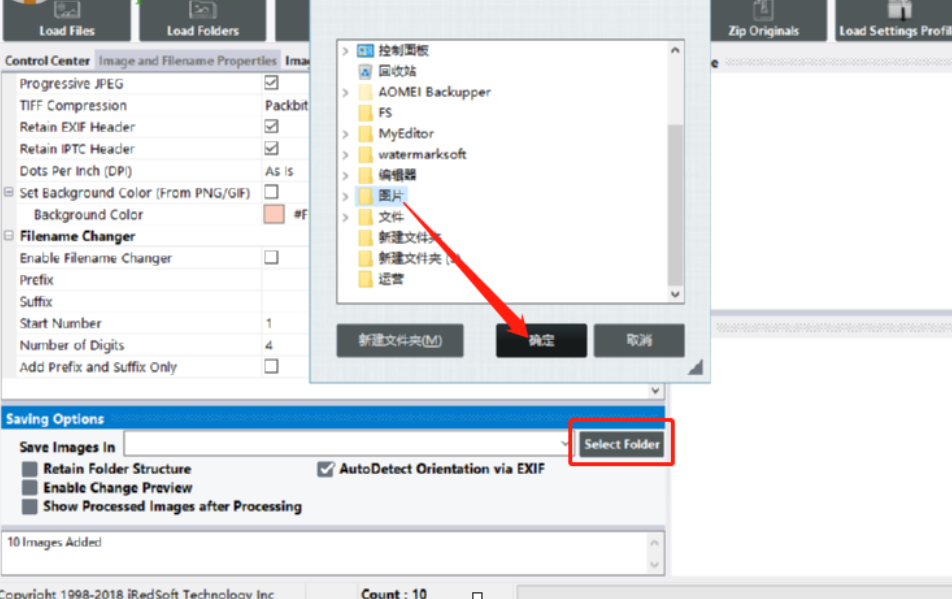Collapse Set Background Color sub-property
Viewport: 952px width, 599px height.
tap(8, 192)
